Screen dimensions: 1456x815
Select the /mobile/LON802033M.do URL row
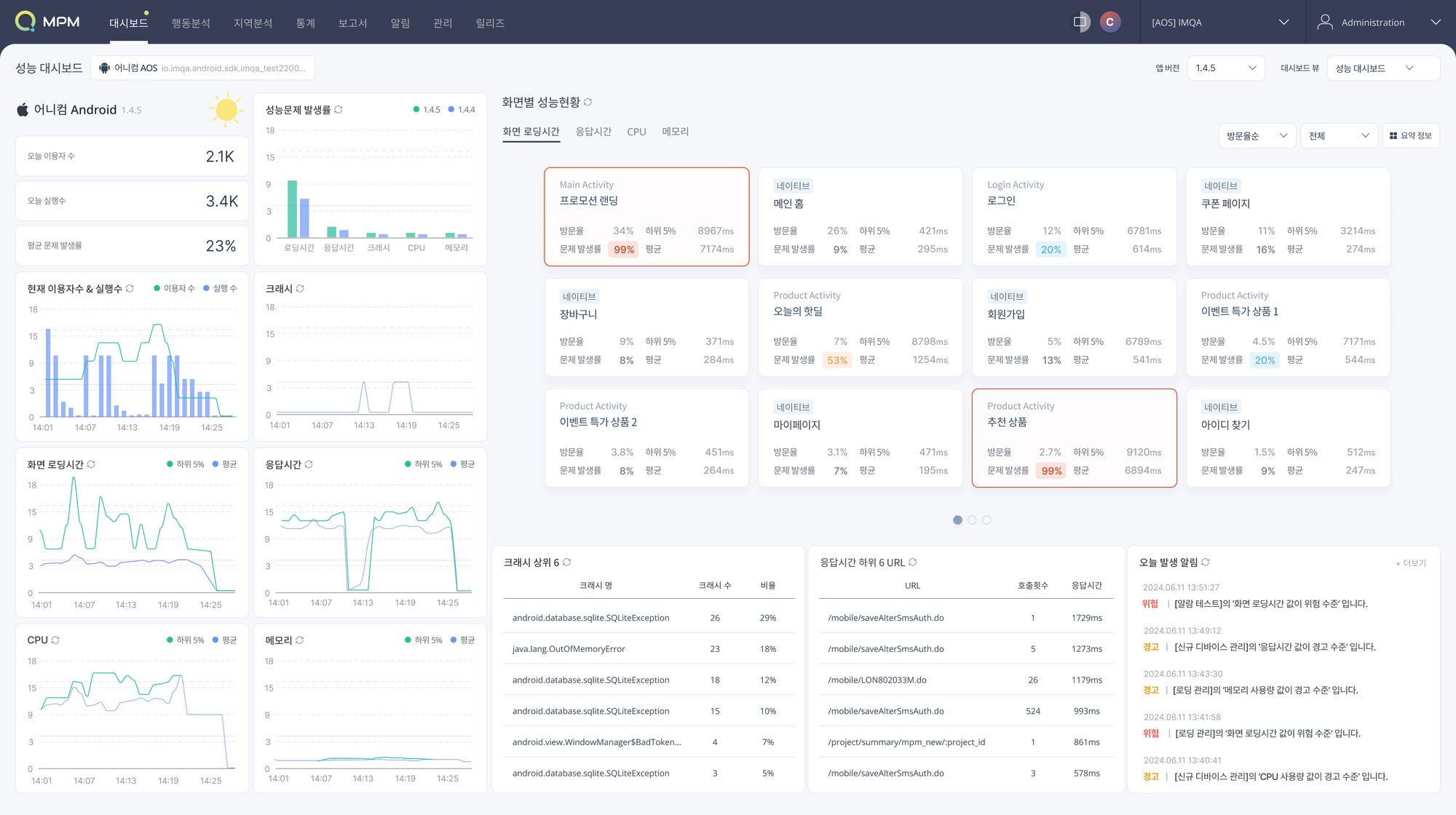(966, 680)
